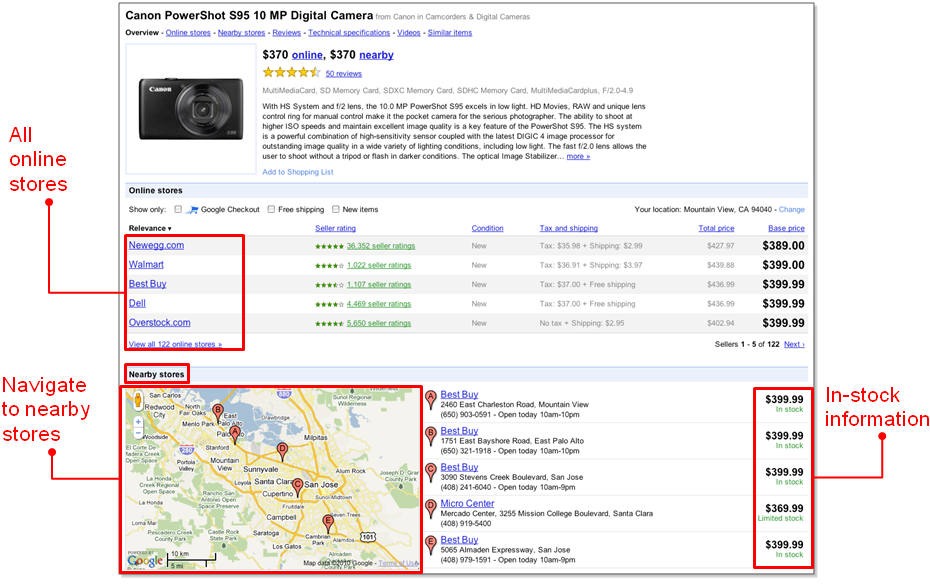Sort by Total price column header
Image resolution: width=930 pixels, height=584 pixels.
pyautogui.click(x=716, y=228)
